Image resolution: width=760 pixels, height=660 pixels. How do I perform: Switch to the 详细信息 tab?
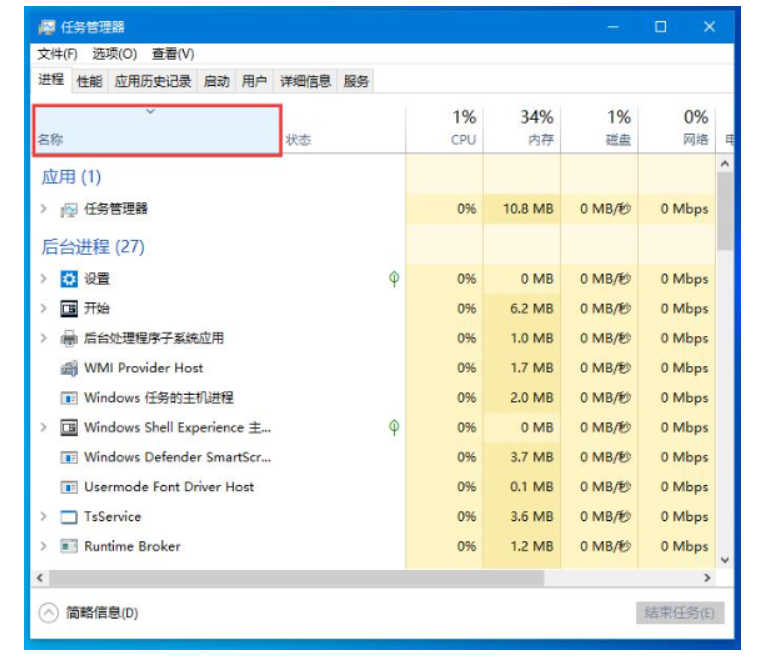[x=305, y=81]
